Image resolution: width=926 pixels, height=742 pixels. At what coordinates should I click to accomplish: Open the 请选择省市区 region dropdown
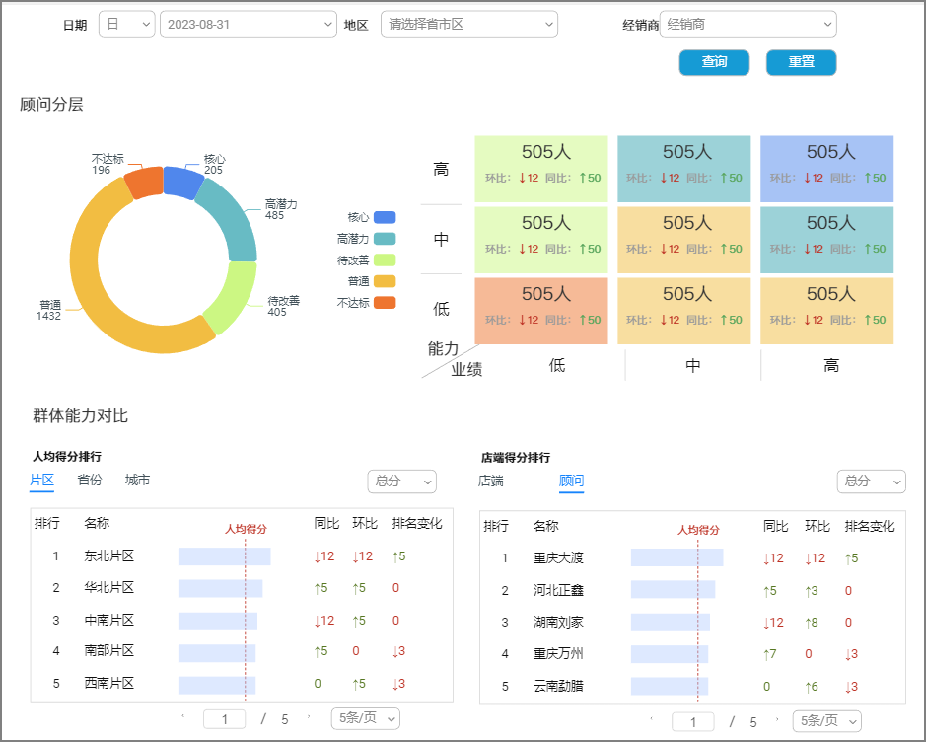[x=468, y=24]
